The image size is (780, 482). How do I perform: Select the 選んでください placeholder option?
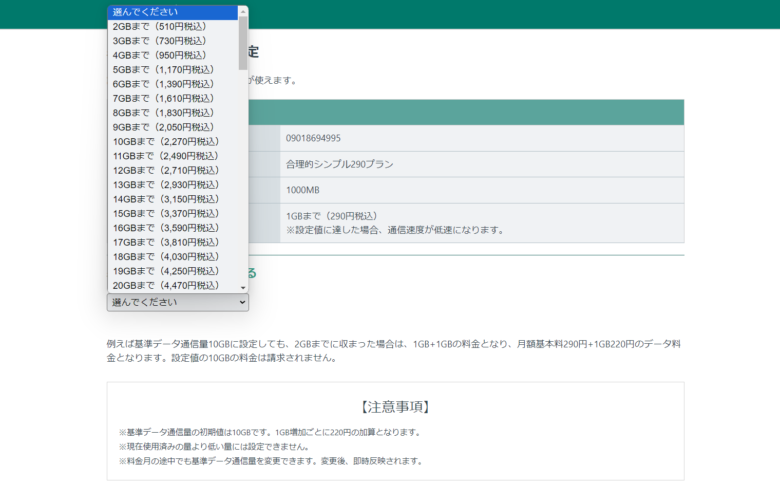point(172,12)
